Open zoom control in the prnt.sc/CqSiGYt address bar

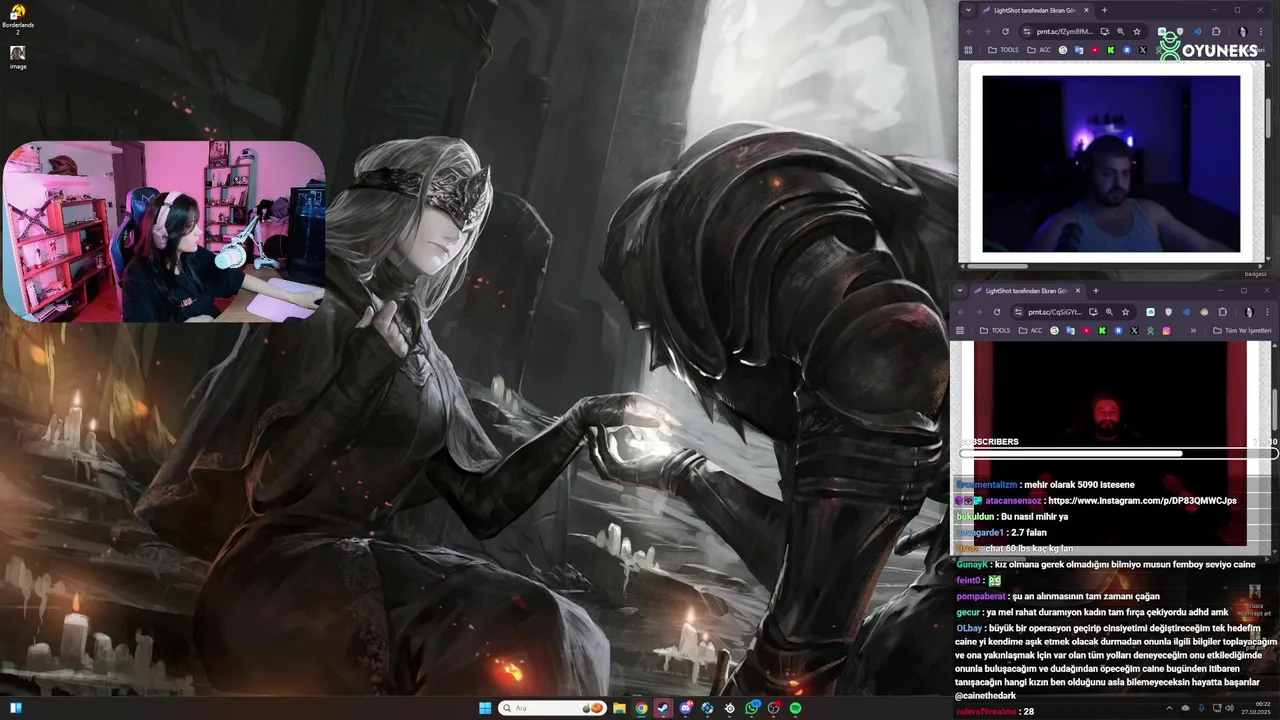1109,312
